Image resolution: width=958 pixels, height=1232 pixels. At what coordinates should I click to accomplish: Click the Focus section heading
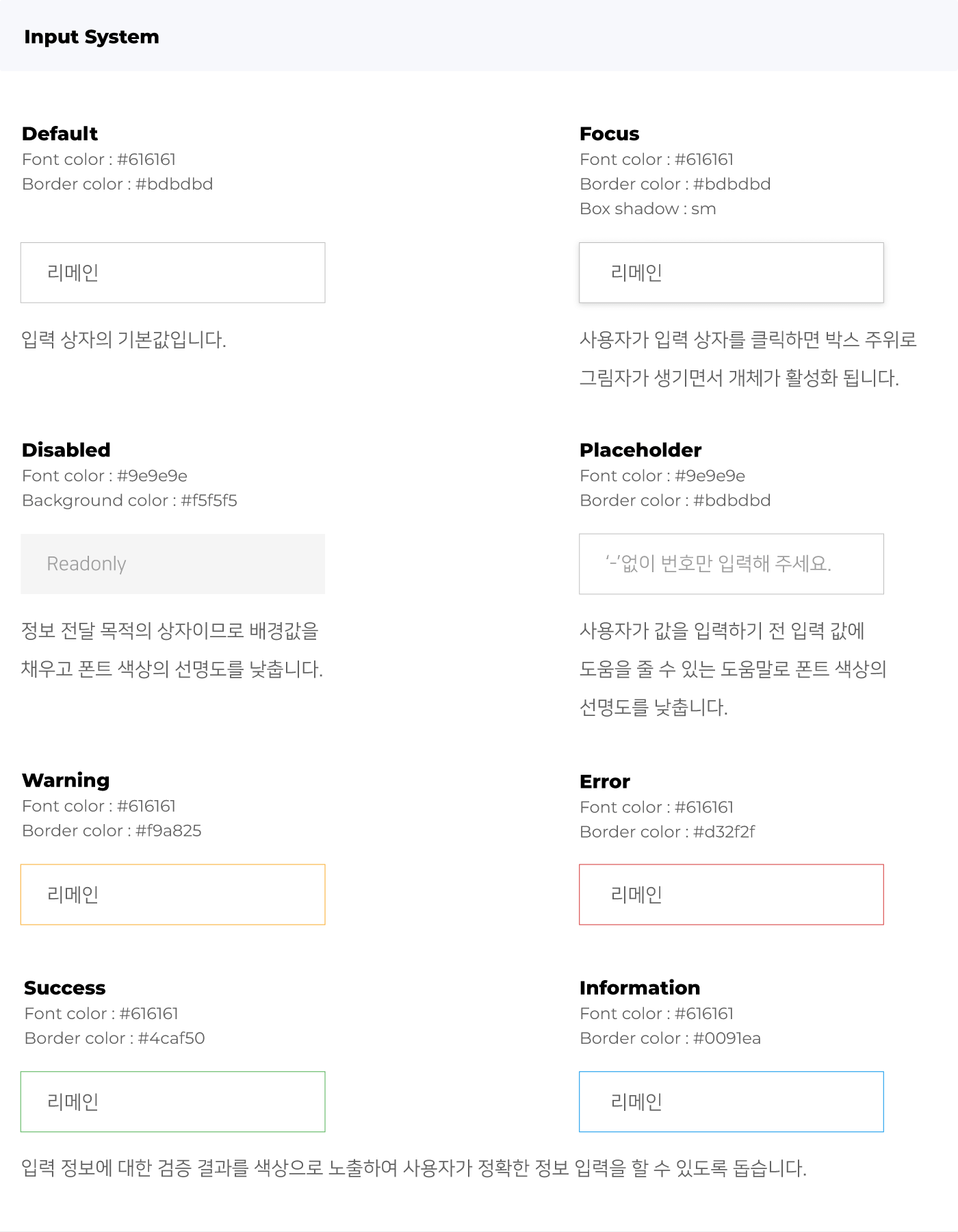click(x=609, y=133)
